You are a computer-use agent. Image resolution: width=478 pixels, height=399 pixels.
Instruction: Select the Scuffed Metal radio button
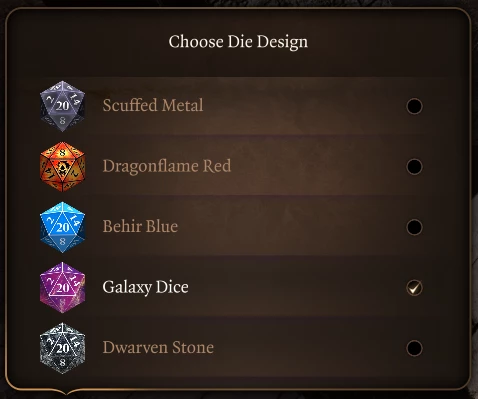[414, 106]
